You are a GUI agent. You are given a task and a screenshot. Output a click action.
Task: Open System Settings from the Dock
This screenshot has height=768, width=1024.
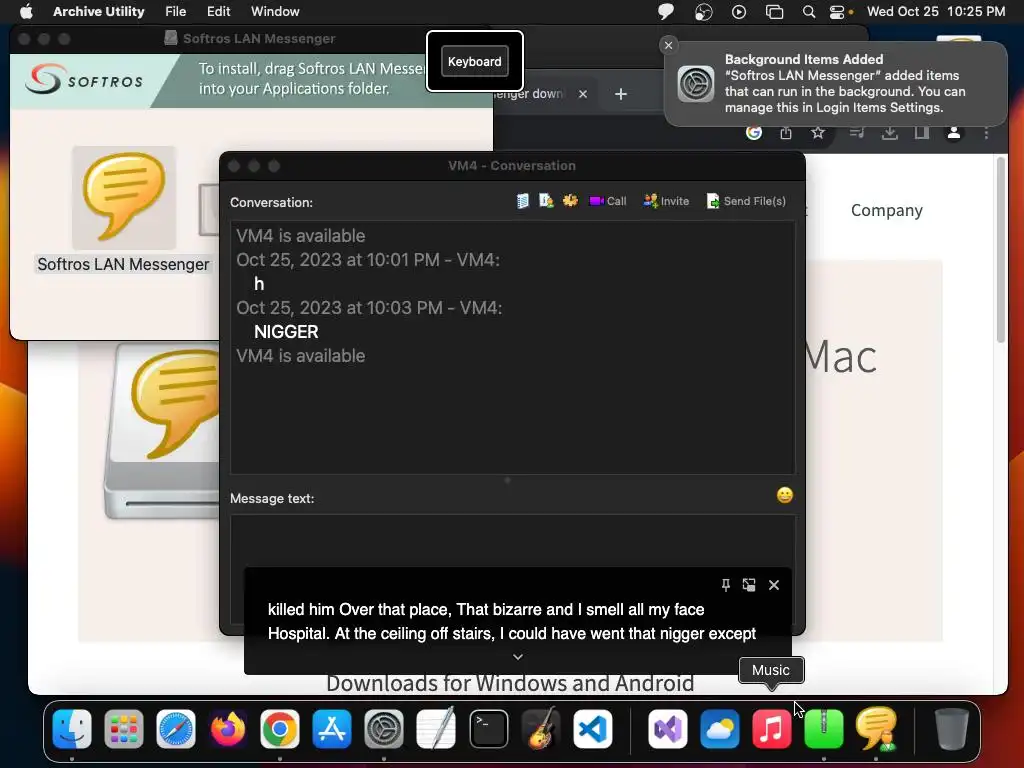383,729
